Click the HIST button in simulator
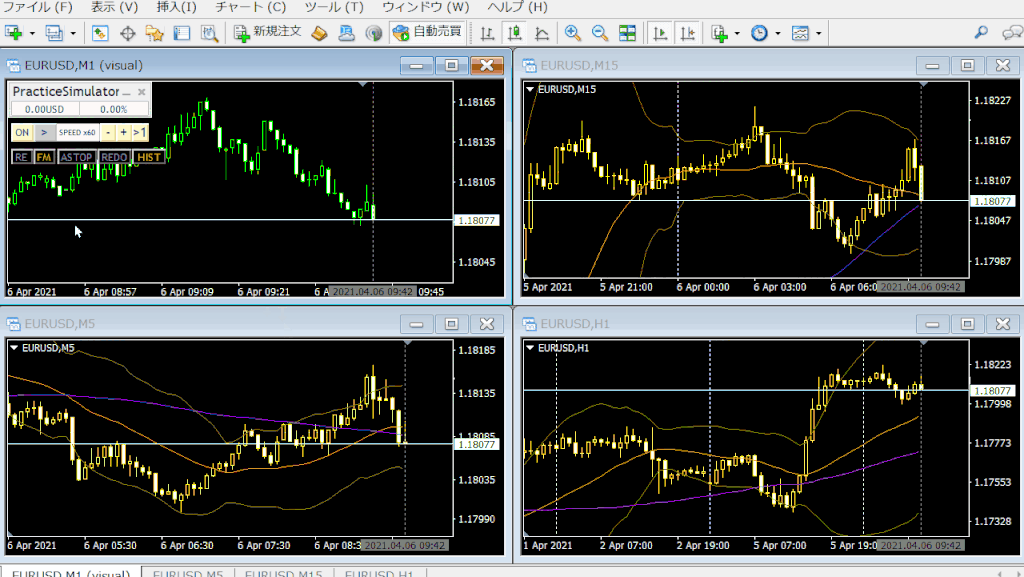 pyautogui.click(x=149, y=157)
